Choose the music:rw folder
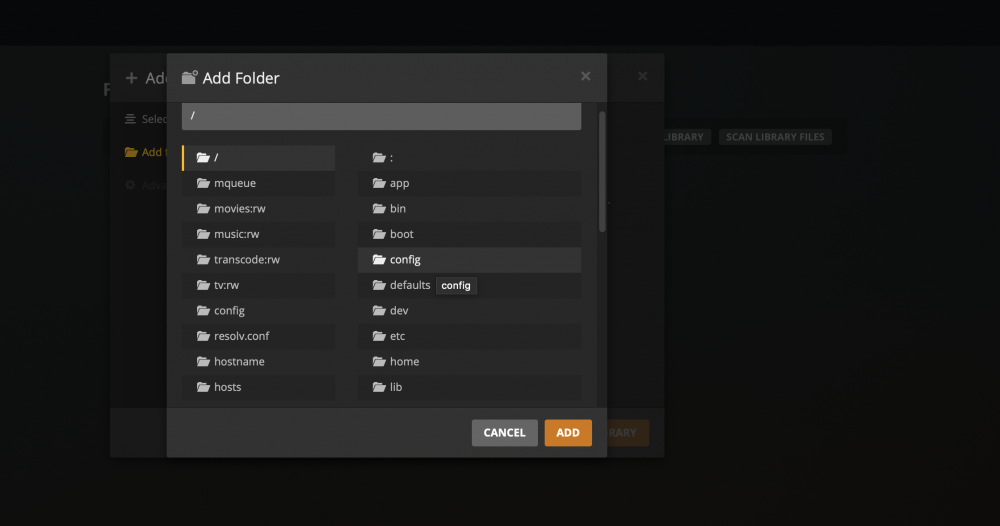1000x526 pixels. pos(258,234)
